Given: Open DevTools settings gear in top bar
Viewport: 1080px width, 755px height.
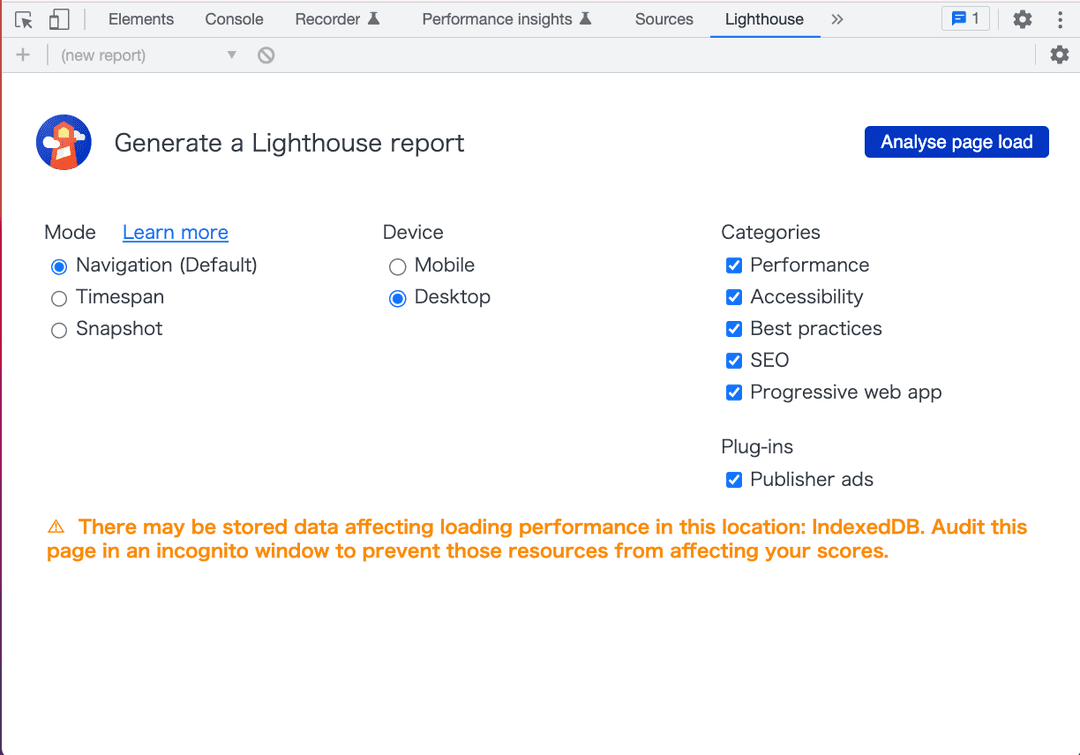Looking at the screenshot, I should pyautogui.click(x=1022, y=19).
